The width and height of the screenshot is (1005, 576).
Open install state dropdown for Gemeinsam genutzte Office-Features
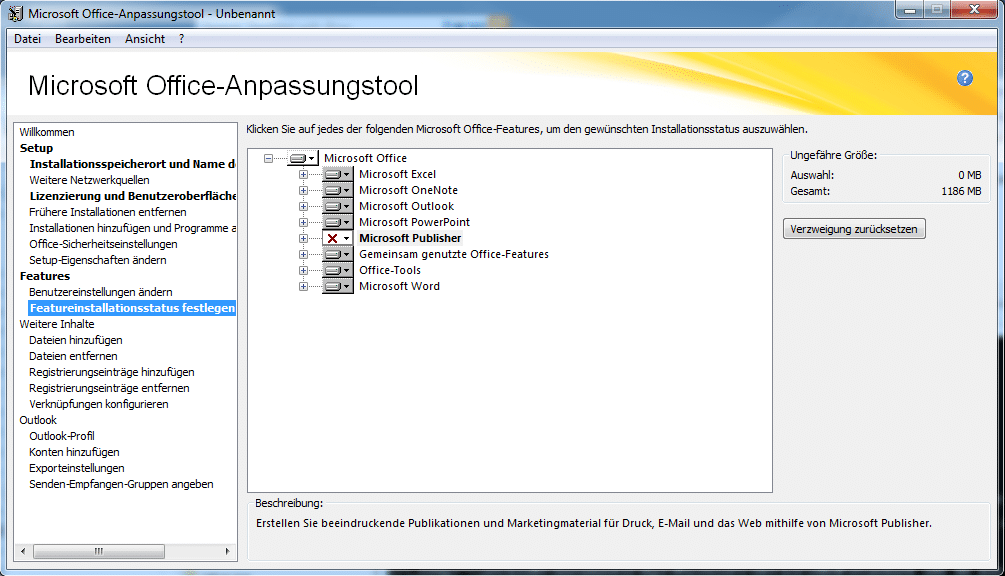point(338,254)
